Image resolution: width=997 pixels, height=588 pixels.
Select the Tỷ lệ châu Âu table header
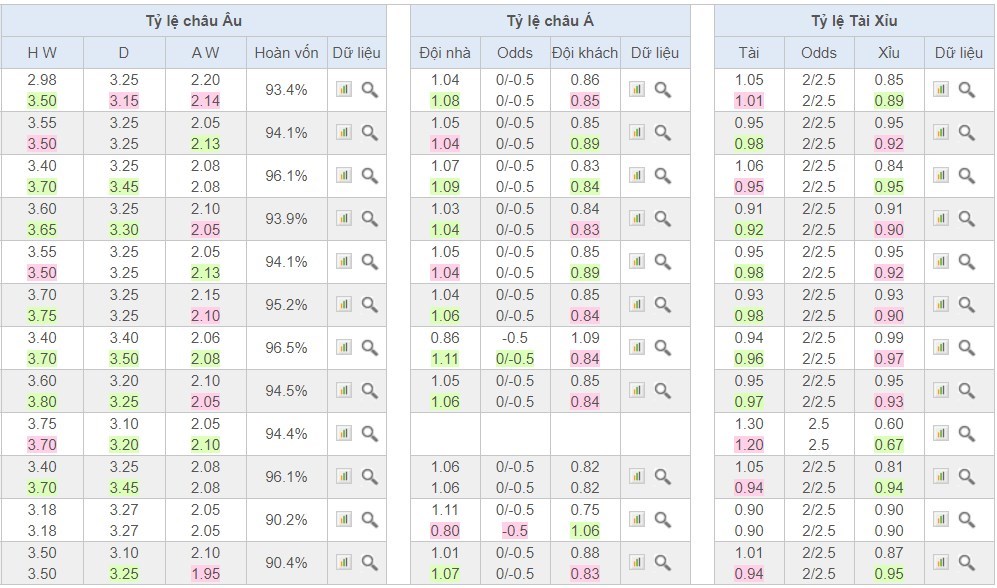(x=193, y=21)
